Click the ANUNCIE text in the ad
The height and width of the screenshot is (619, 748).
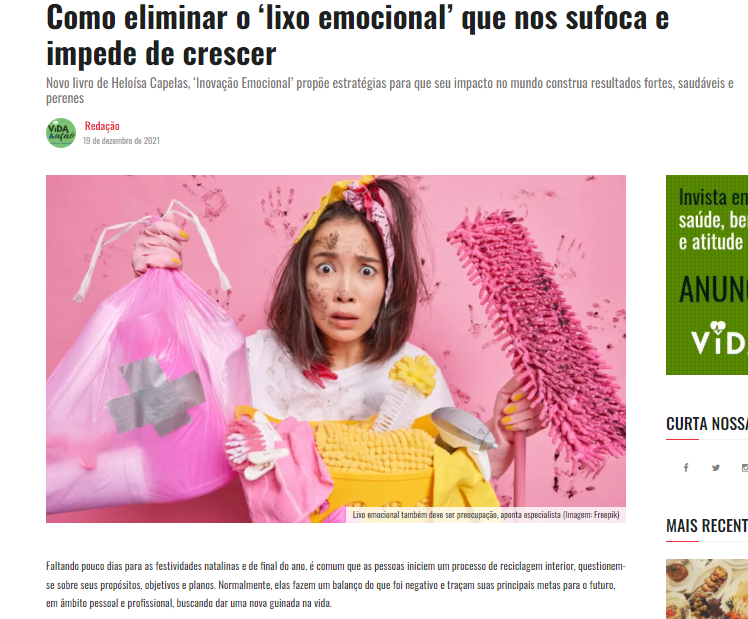(713, 290)
